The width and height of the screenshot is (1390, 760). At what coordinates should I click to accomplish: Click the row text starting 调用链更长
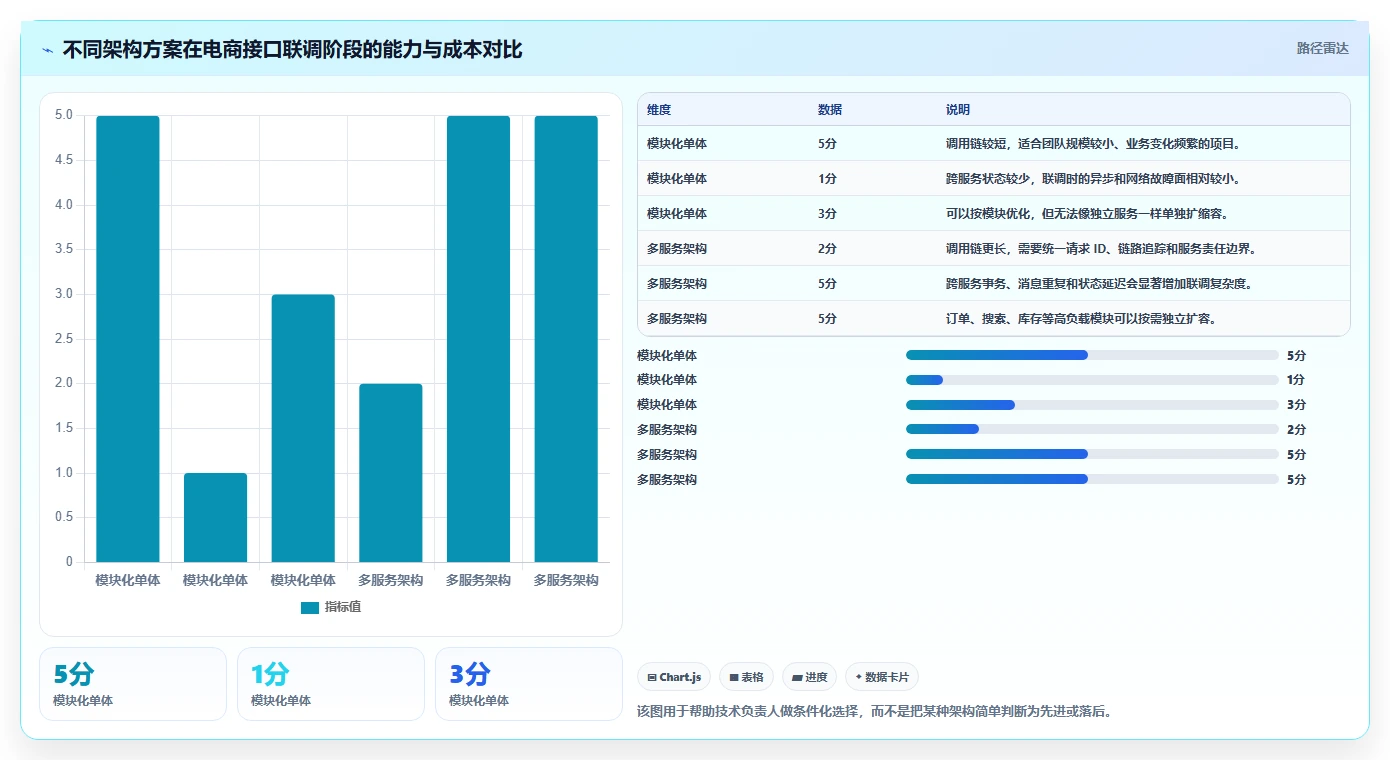tap(1101, 249)
